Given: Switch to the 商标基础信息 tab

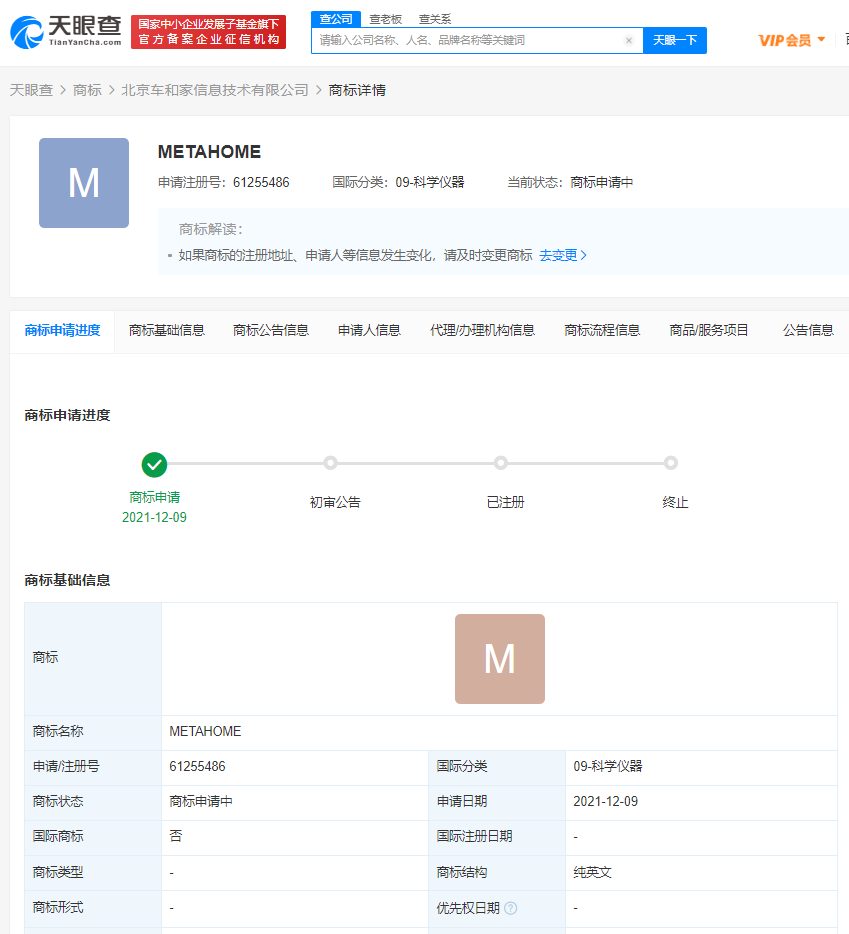Looking at the screenshot, I should click(x=167, y=330).
